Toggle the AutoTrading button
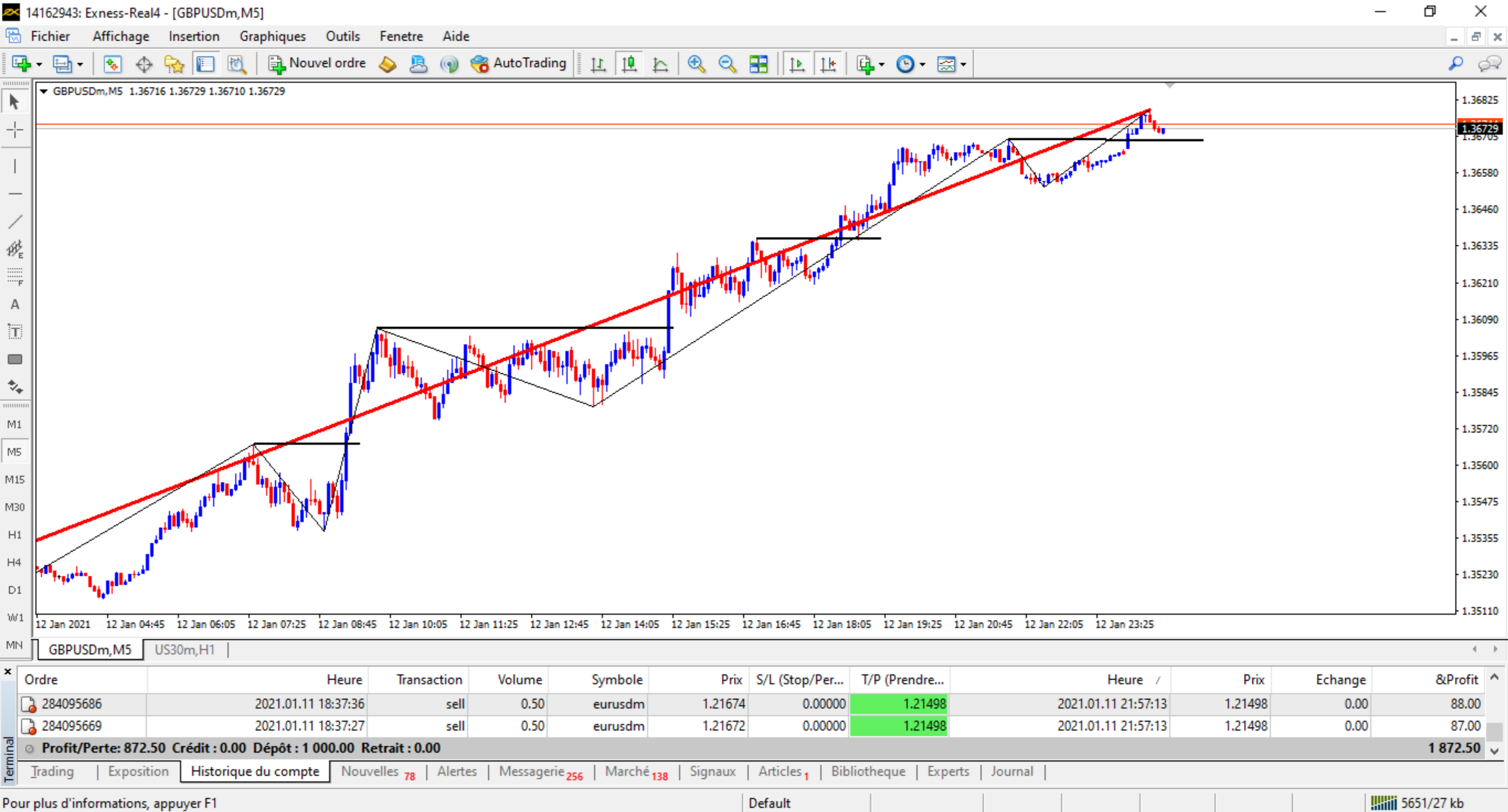This screenshot has width=1508, height=812. coord(519,63)
